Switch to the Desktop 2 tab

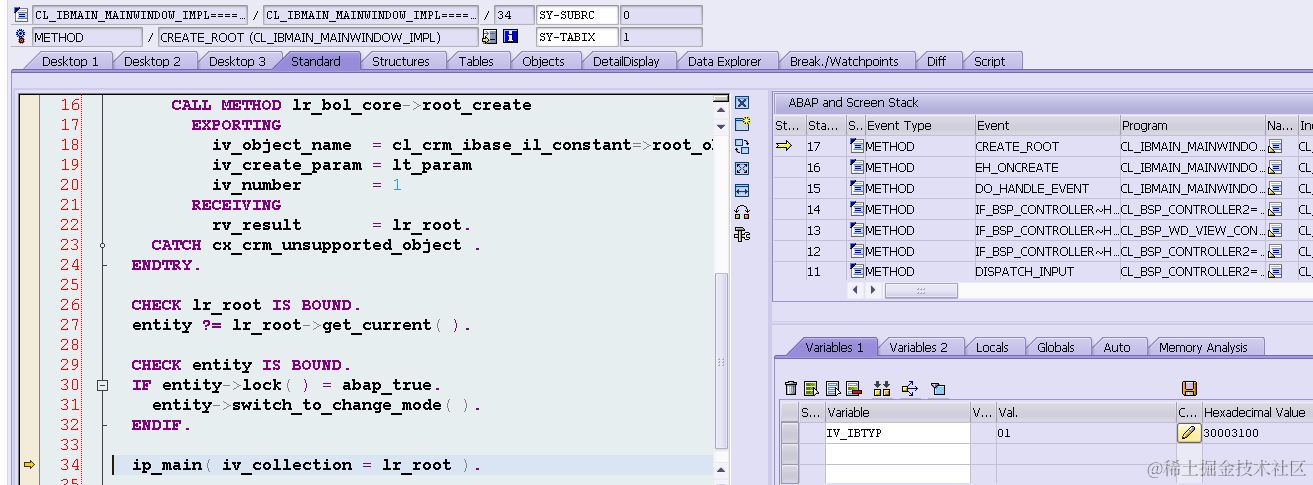[x=153, y=61]
